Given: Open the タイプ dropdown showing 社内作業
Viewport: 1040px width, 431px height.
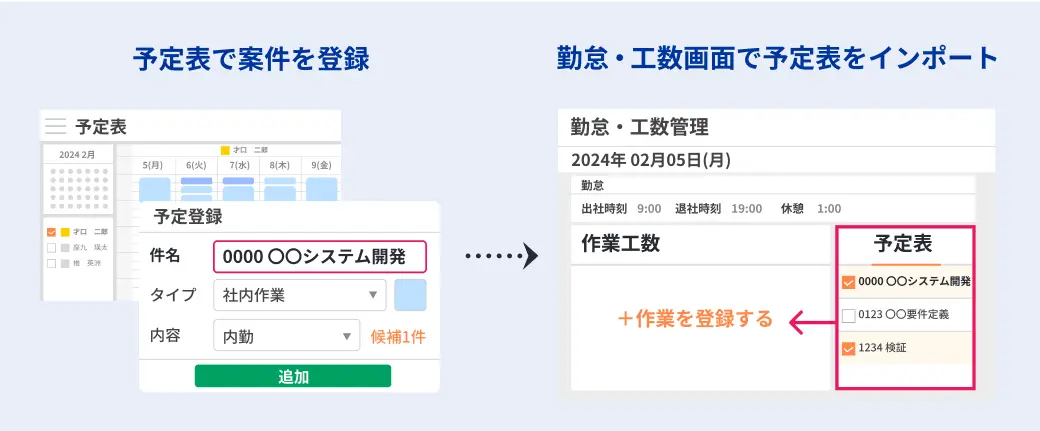Looking at the screenshot, I should [x=300, y=295].
